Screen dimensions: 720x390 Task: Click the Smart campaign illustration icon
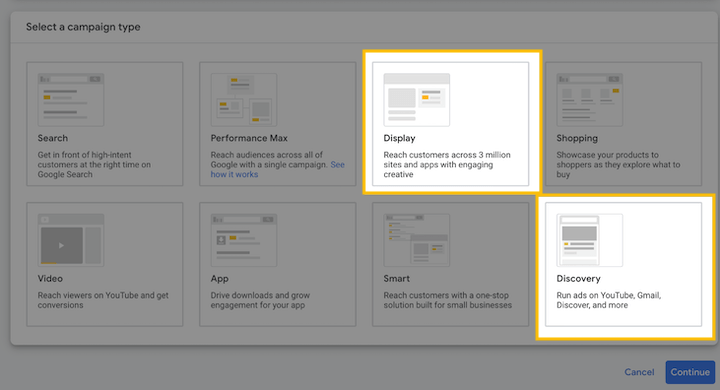(416, 240)
